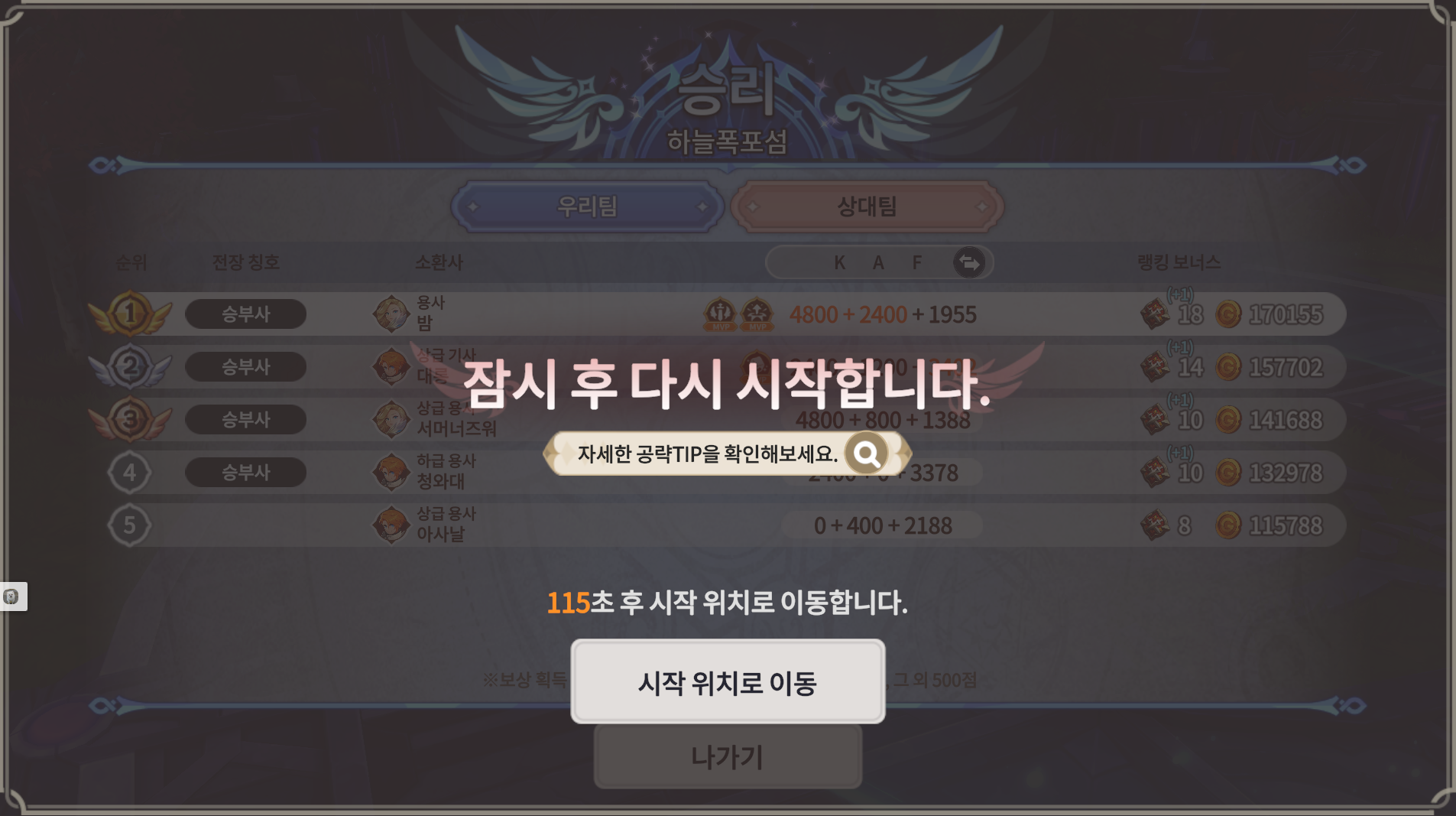This screenshot has width=1456, height=816.
Task: Click the small icon at left screen edge
Action: (x=11, y=597)
